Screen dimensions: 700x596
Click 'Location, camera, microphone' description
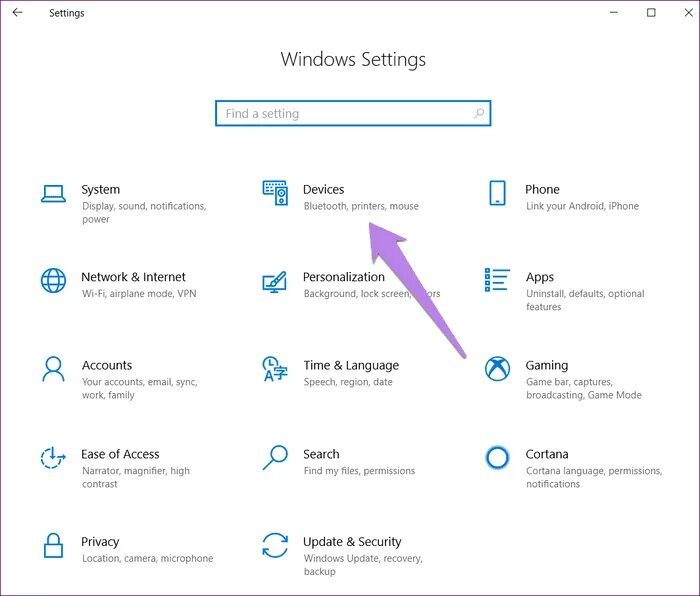tap(147, 558)
